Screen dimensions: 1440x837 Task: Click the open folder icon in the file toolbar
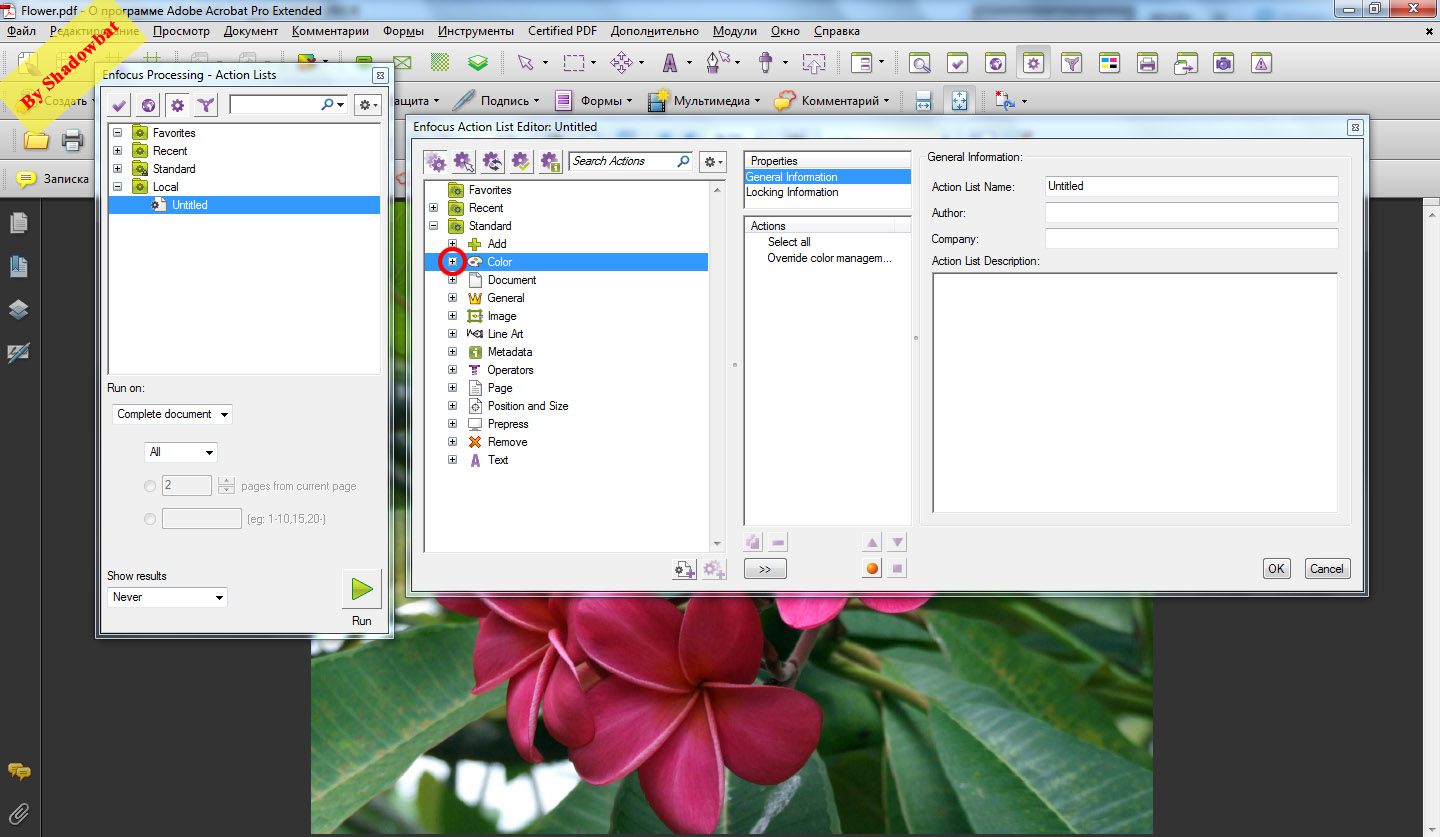click(x=37, y=140)
